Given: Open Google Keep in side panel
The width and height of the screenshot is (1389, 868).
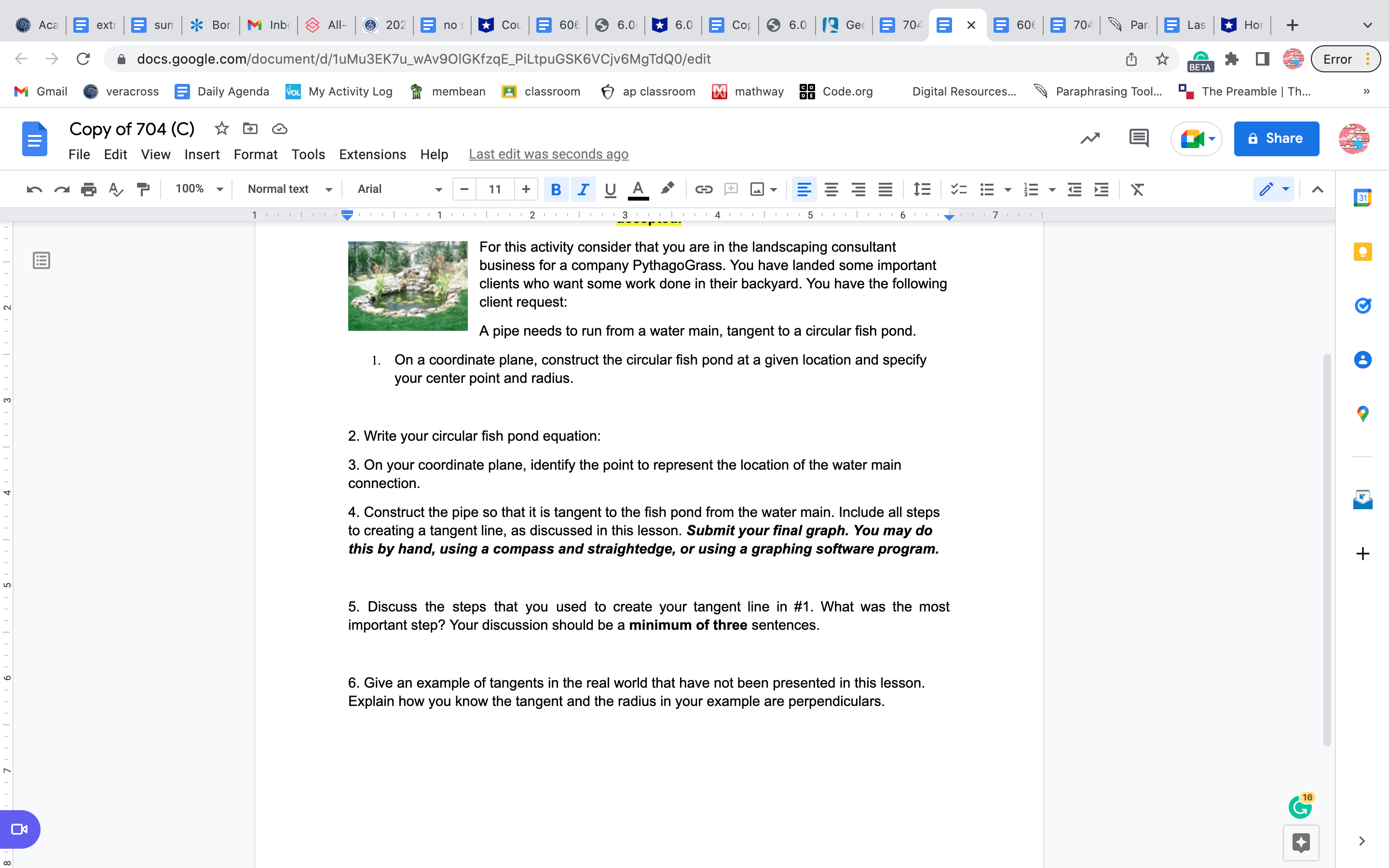Looking at the screenshot, I should (1362, 251).
